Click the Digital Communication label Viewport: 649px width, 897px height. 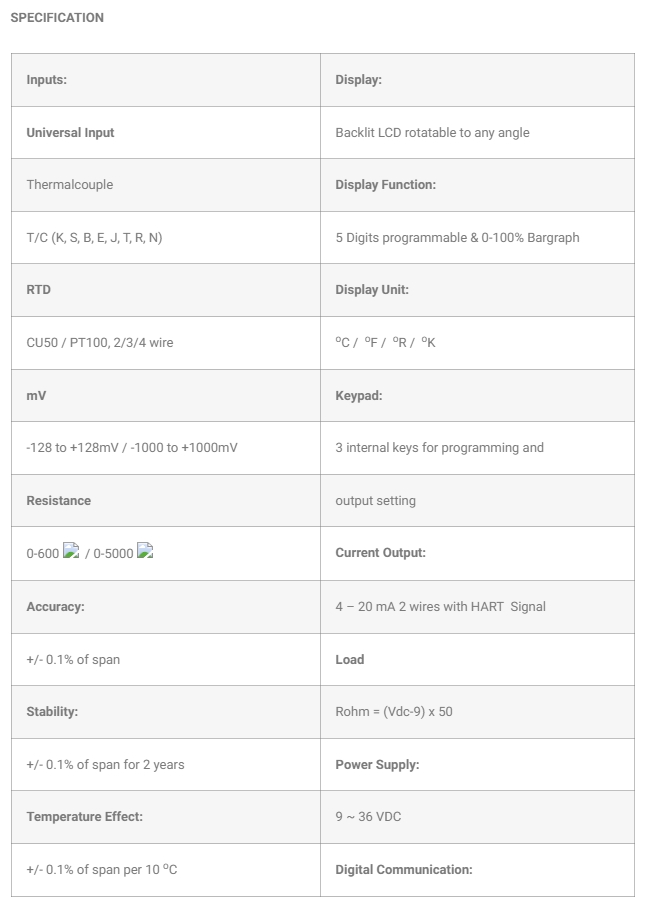point(403,870)
